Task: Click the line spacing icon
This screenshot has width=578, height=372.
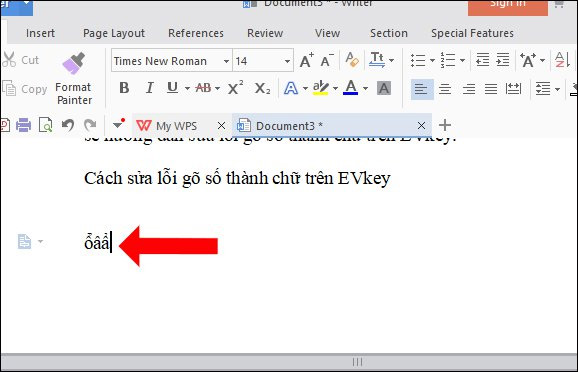Action: [543, 89]
